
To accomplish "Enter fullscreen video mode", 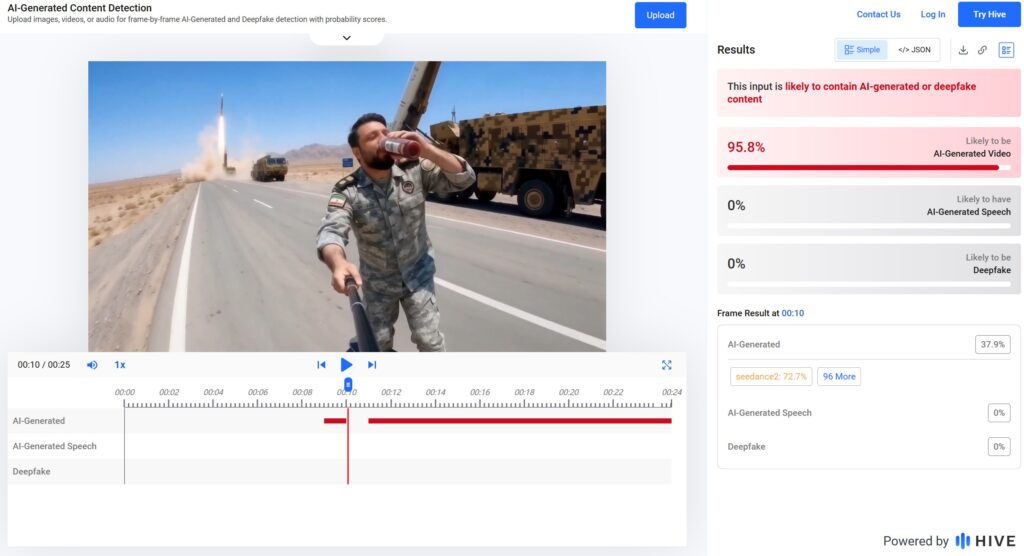I will (x=666, y=365).
